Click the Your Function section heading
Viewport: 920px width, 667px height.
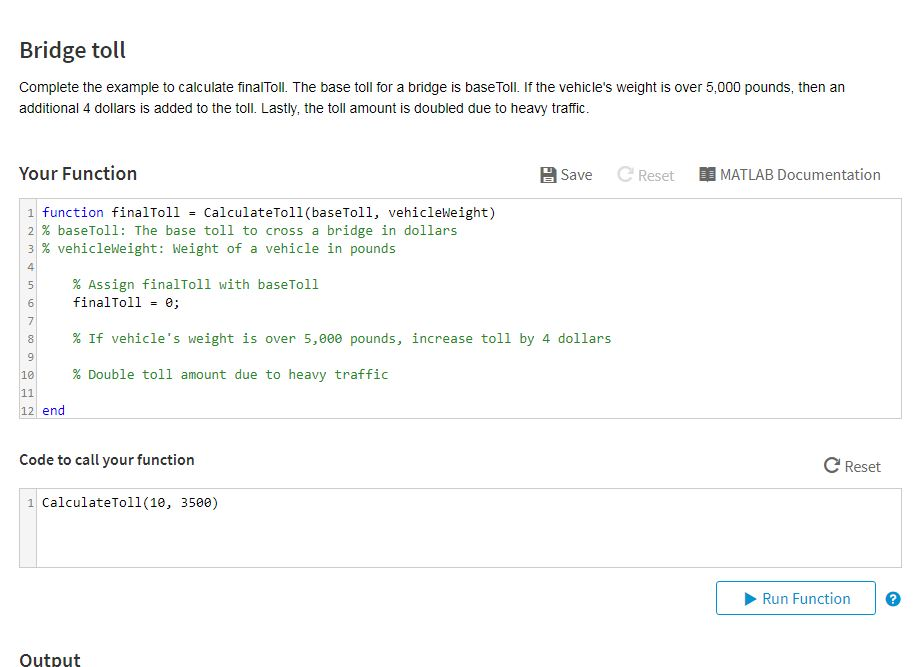tap(78, 173)
